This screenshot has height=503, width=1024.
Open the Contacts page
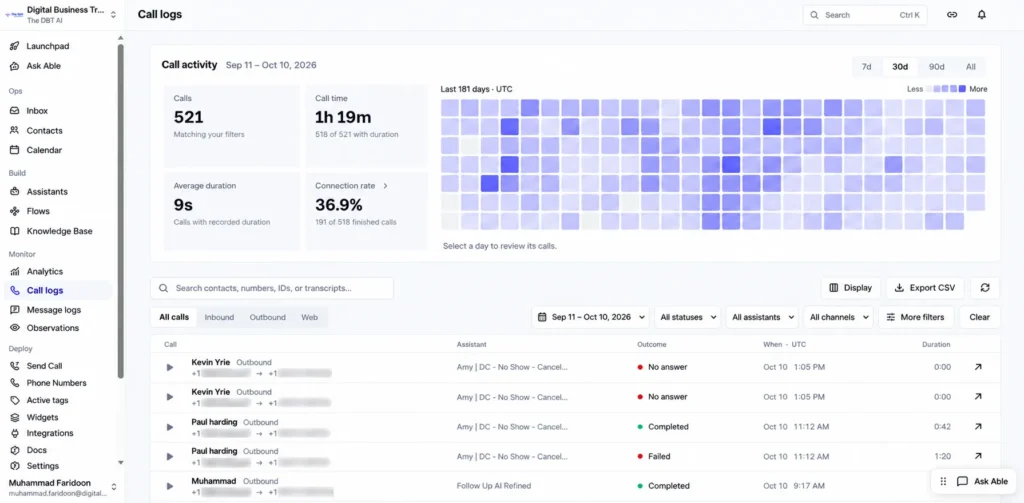click(x=44, y=131)
